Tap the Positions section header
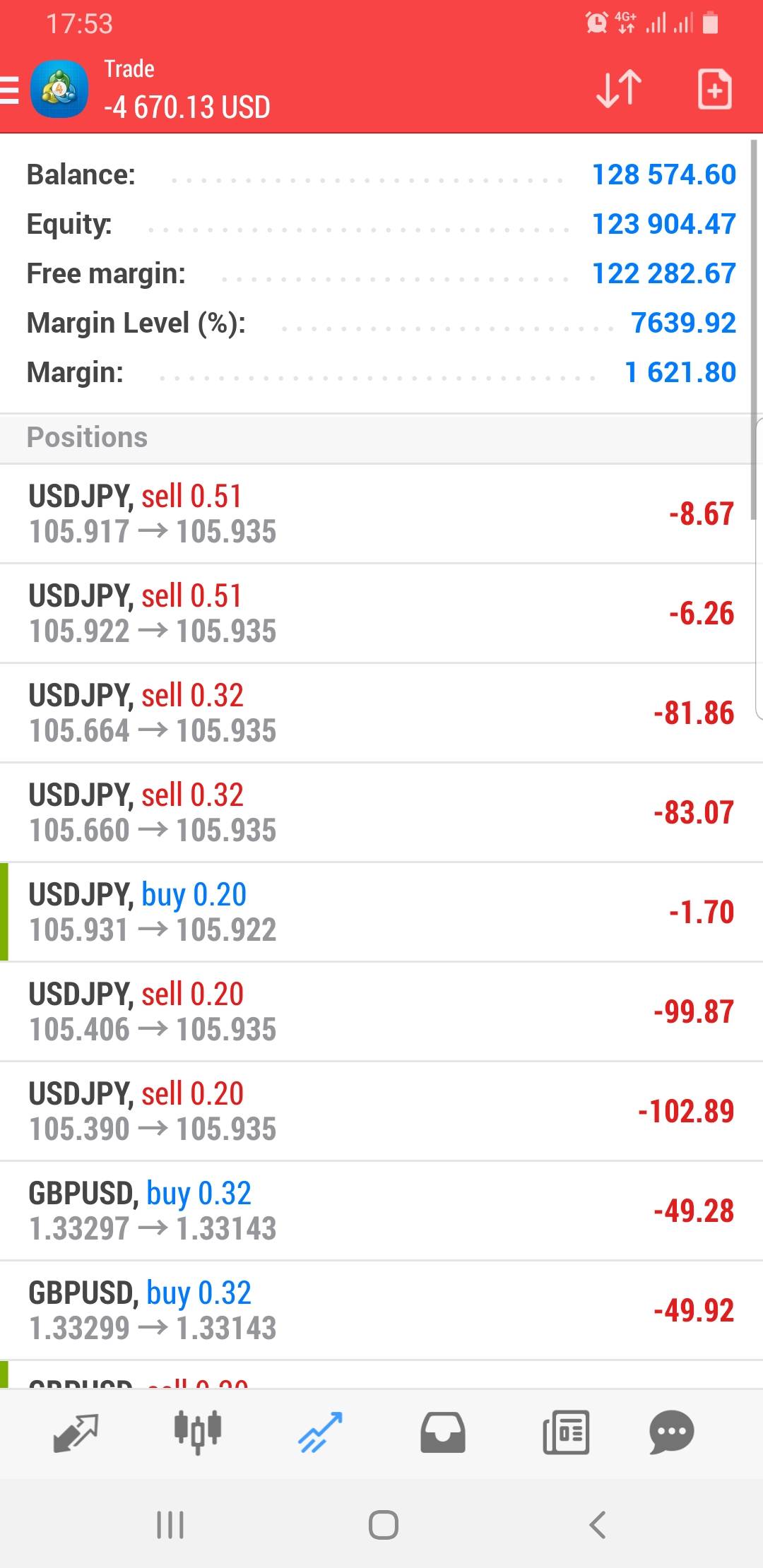The image size is (763, 1568). point(88,438)
